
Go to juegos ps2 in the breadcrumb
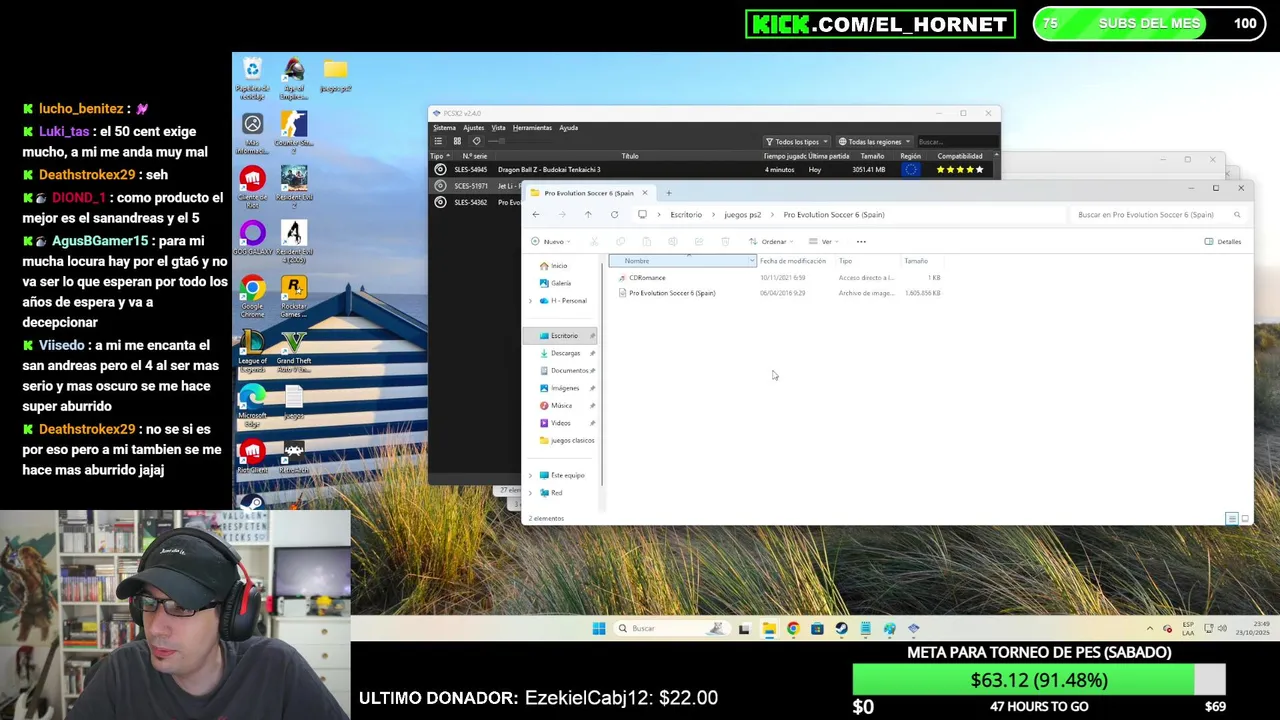[743, 214]
